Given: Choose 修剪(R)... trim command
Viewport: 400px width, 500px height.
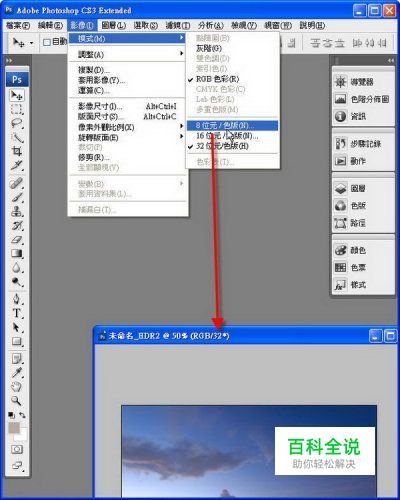Looking at the screenshot, I should (x=127, y=157).
